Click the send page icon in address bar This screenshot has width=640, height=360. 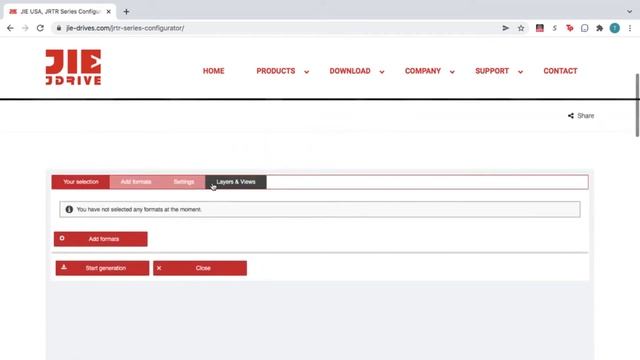(x=505, y=28)
